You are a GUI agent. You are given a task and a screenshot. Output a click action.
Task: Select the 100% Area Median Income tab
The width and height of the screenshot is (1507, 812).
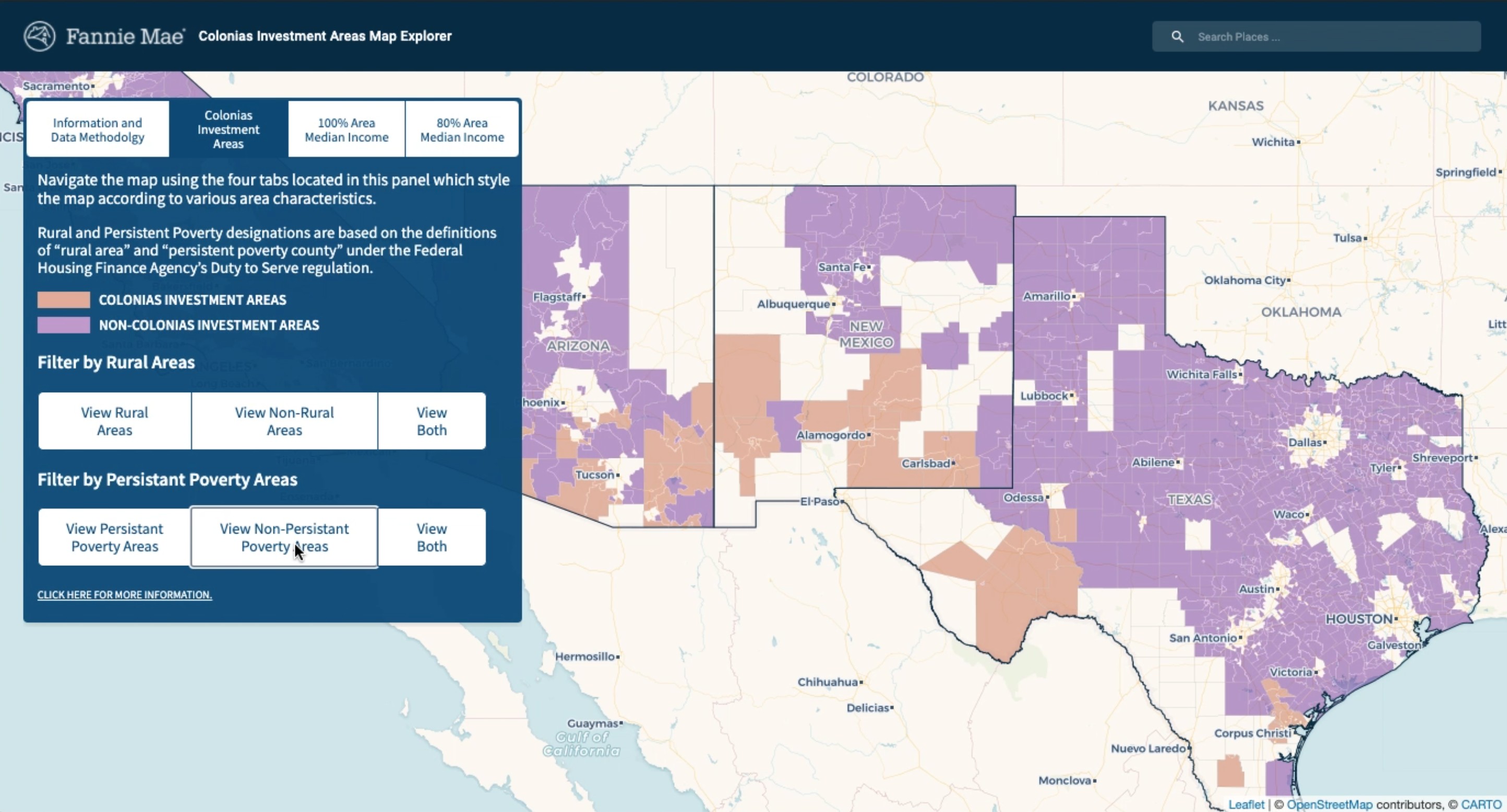[x=346, y=130]
